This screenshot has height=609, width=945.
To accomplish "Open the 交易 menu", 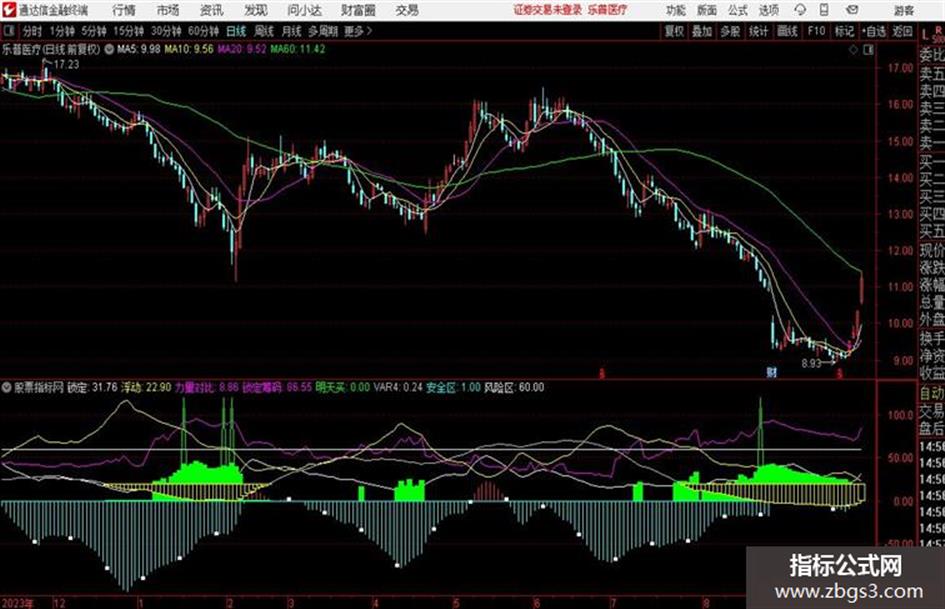I will coord(407,10).
